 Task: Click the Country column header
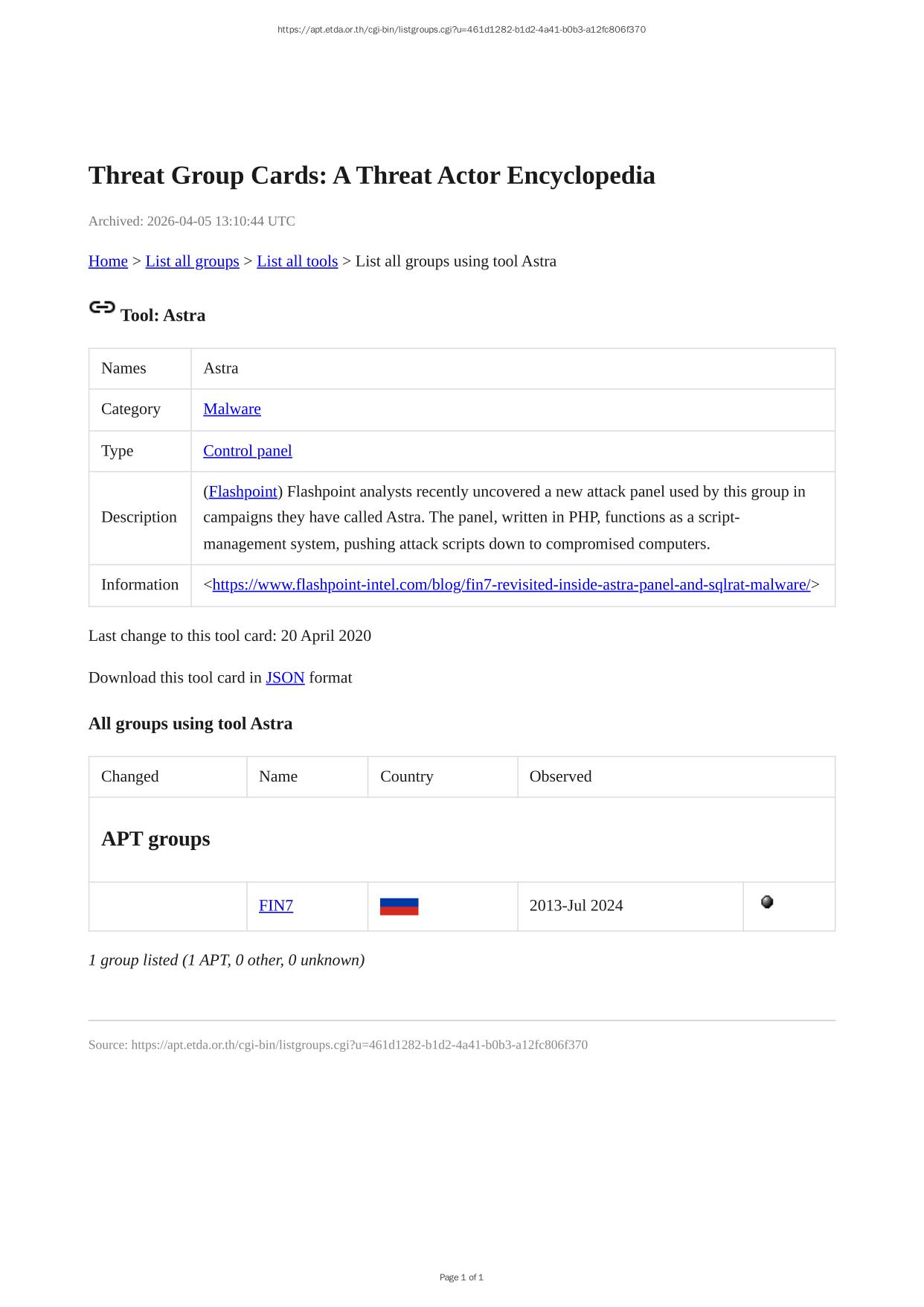click(x=407, y=777)
